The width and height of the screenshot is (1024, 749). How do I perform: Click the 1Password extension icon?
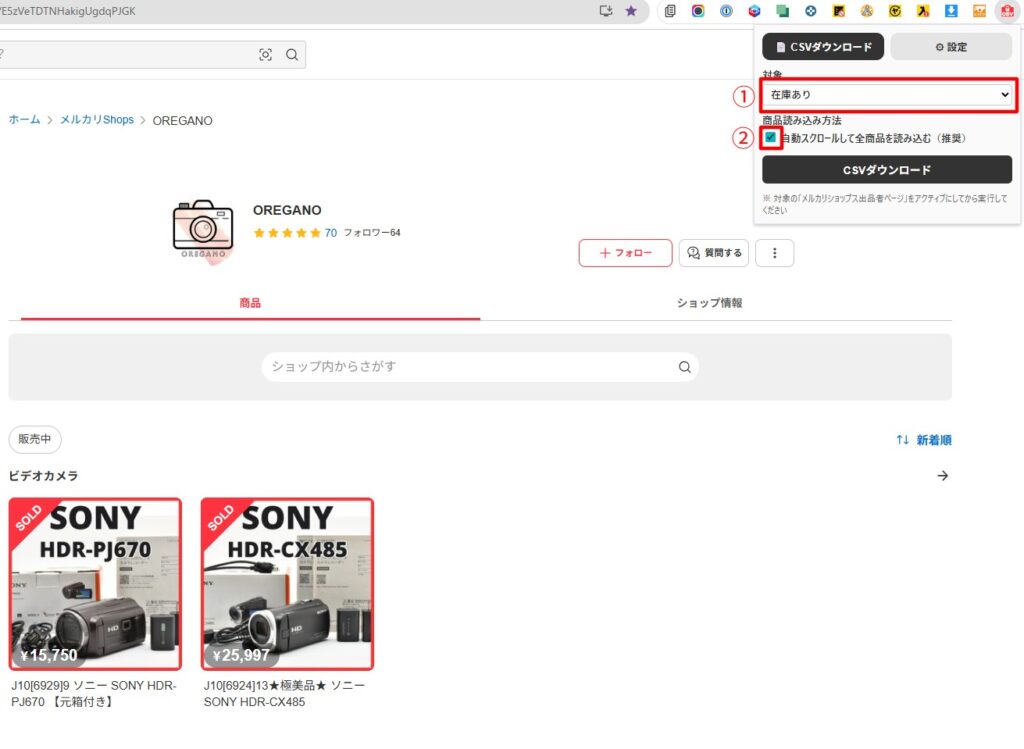point(727,11)
